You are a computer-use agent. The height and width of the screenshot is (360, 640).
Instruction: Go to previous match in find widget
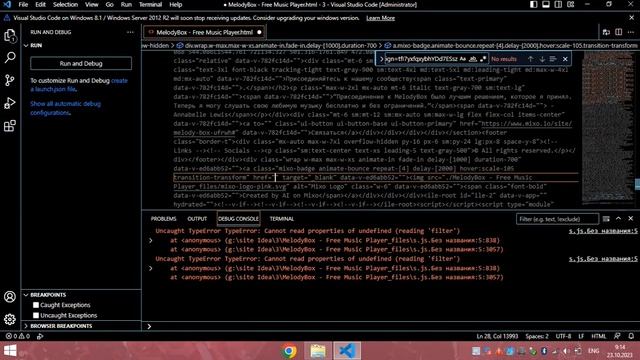click(530, 59)
